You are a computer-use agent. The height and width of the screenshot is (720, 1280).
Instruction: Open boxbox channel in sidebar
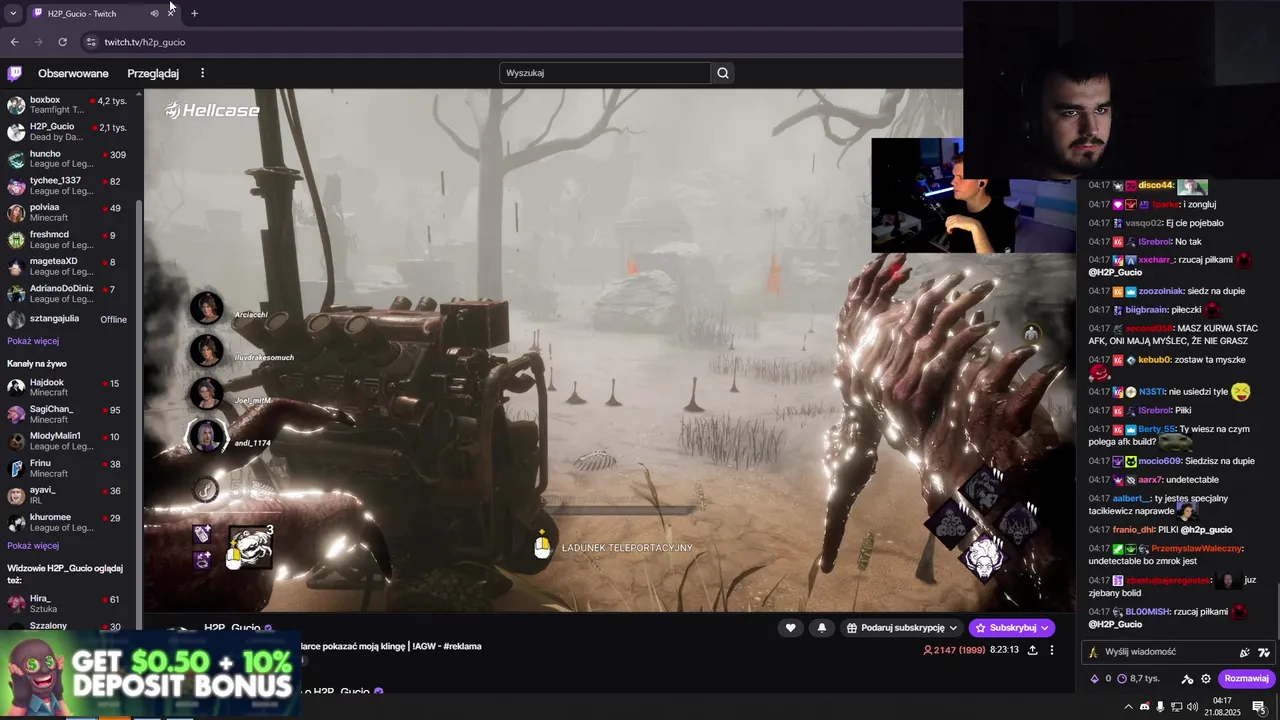68,105
